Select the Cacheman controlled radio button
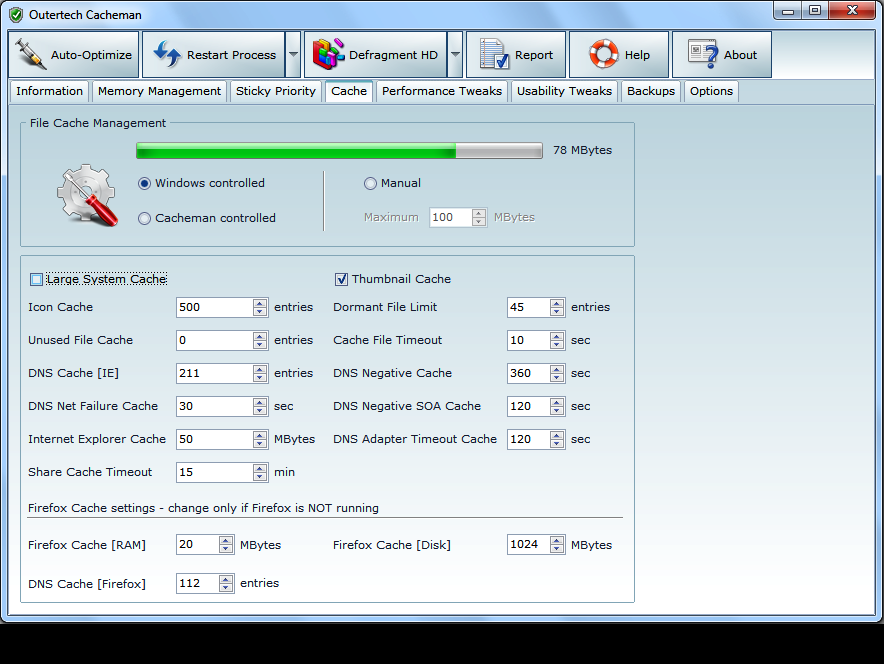 pos(145,218)
